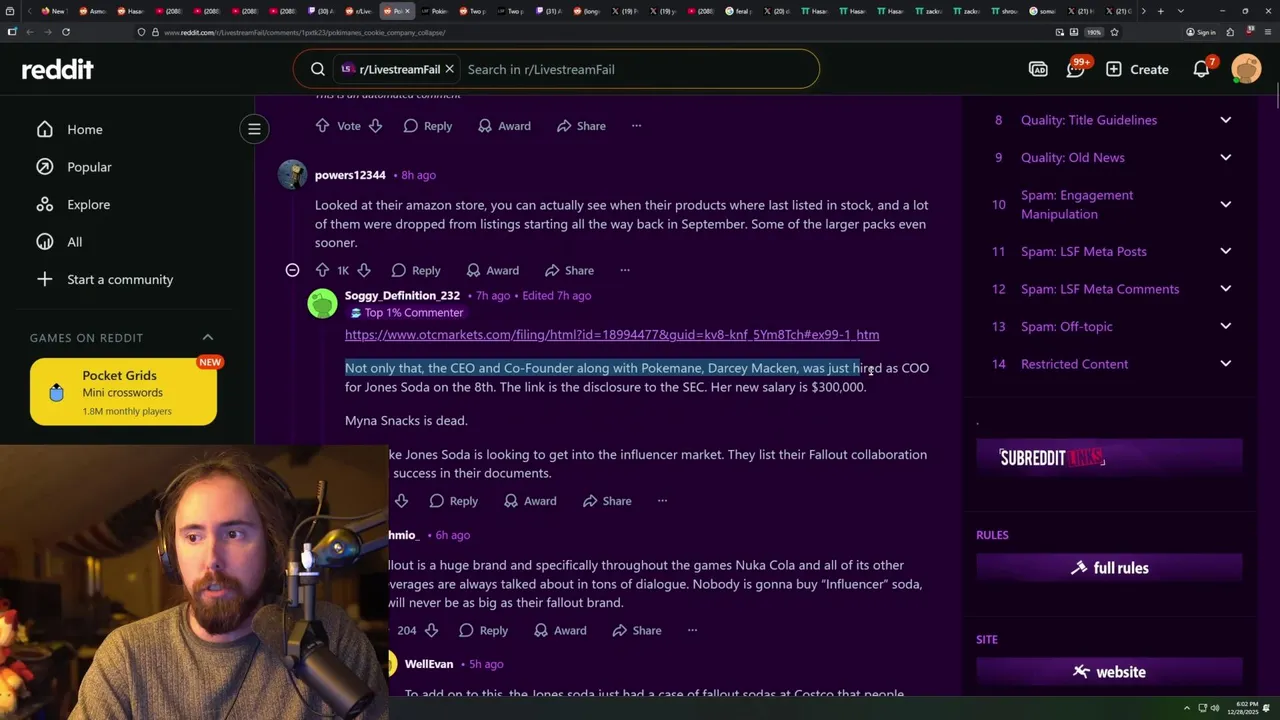Open a new browser tab
The height and width of the screenshot is (720, 1280).
[1160, 11]
